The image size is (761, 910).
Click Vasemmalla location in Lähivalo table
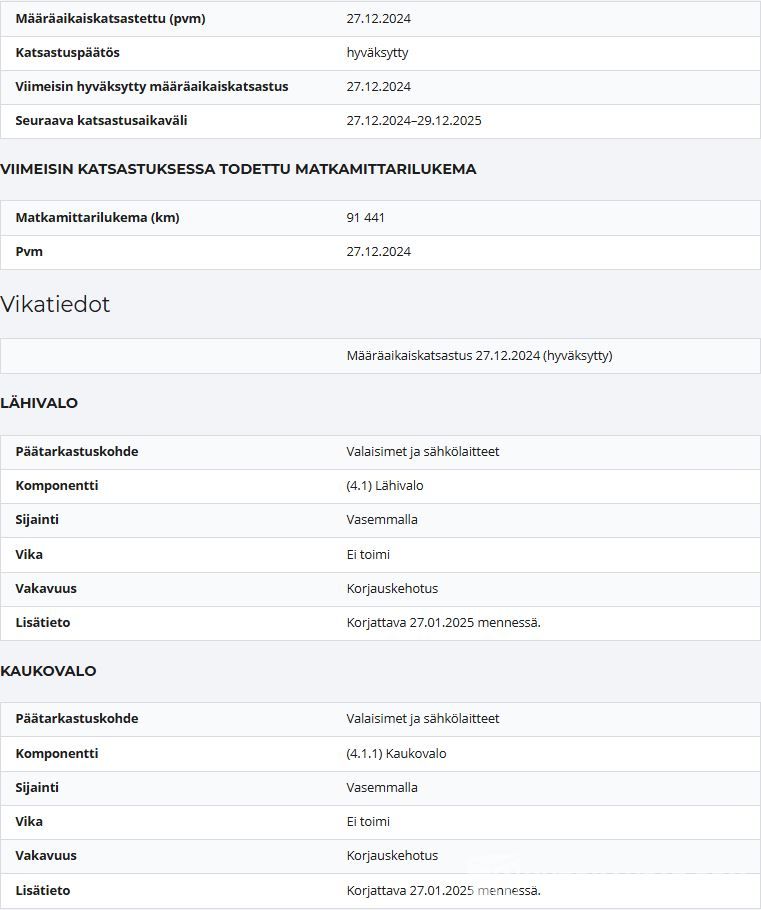pyautogui.click(x=382, y=520)
